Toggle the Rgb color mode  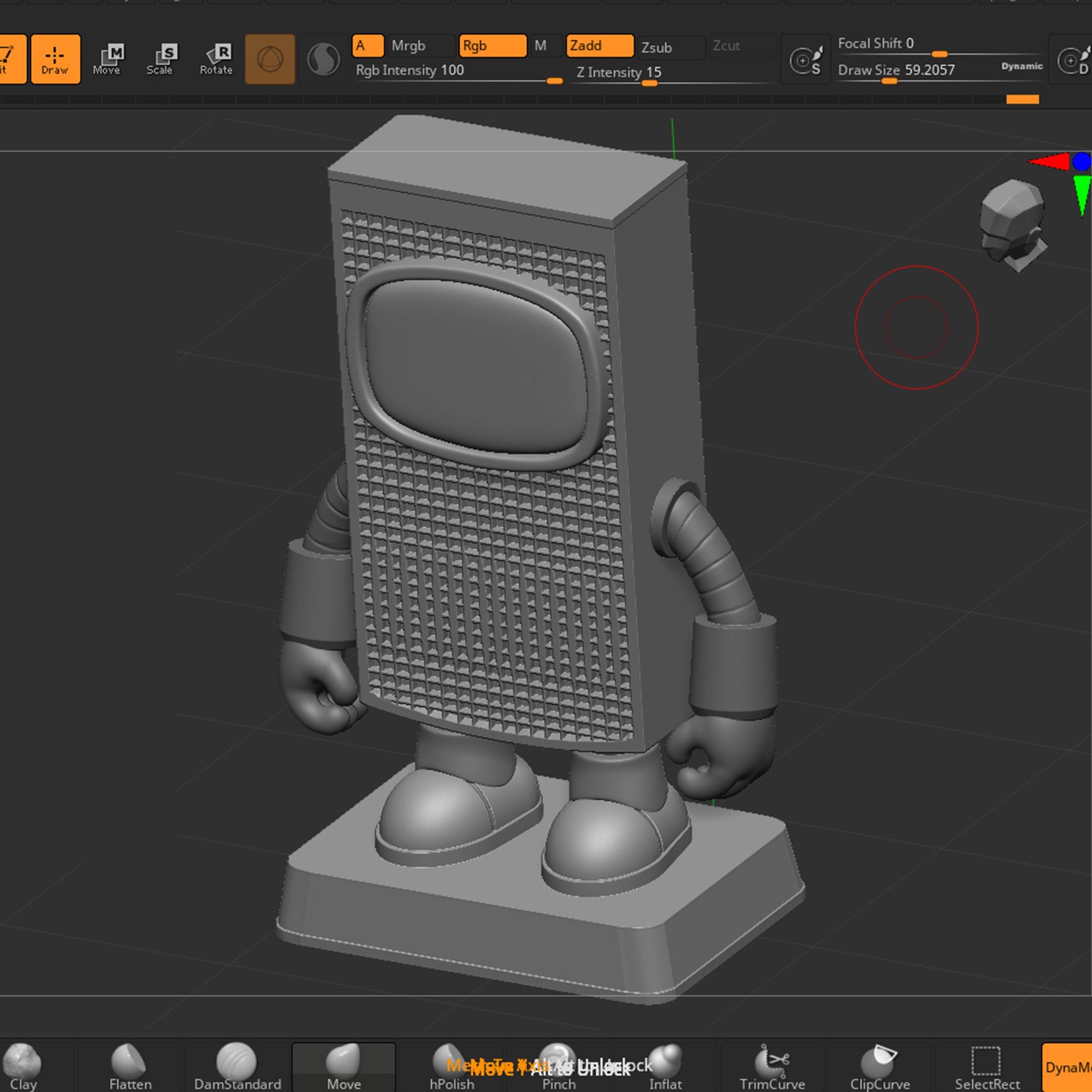click(x=492, y=46)
